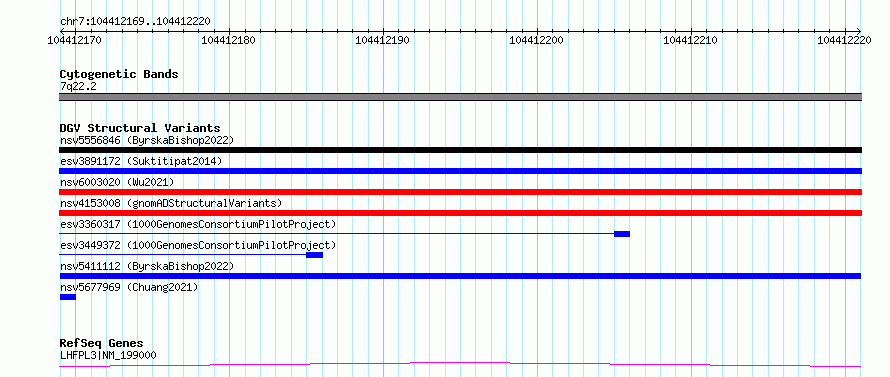
Task: Click ruler position 104412220
Action: click(x=845, y=40)
